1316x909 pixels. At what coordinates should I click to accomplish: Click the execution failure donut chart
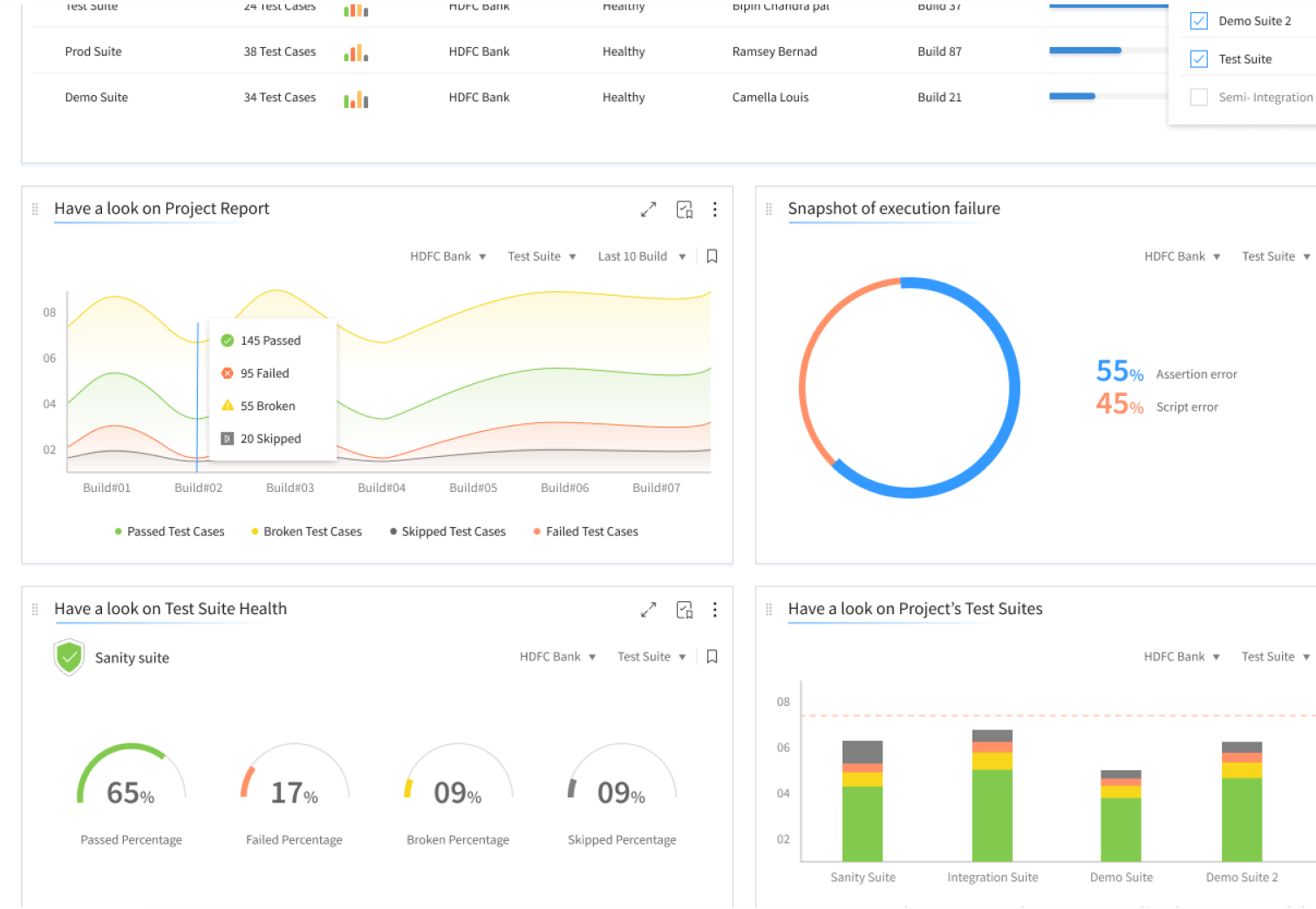tap(909, 388)
